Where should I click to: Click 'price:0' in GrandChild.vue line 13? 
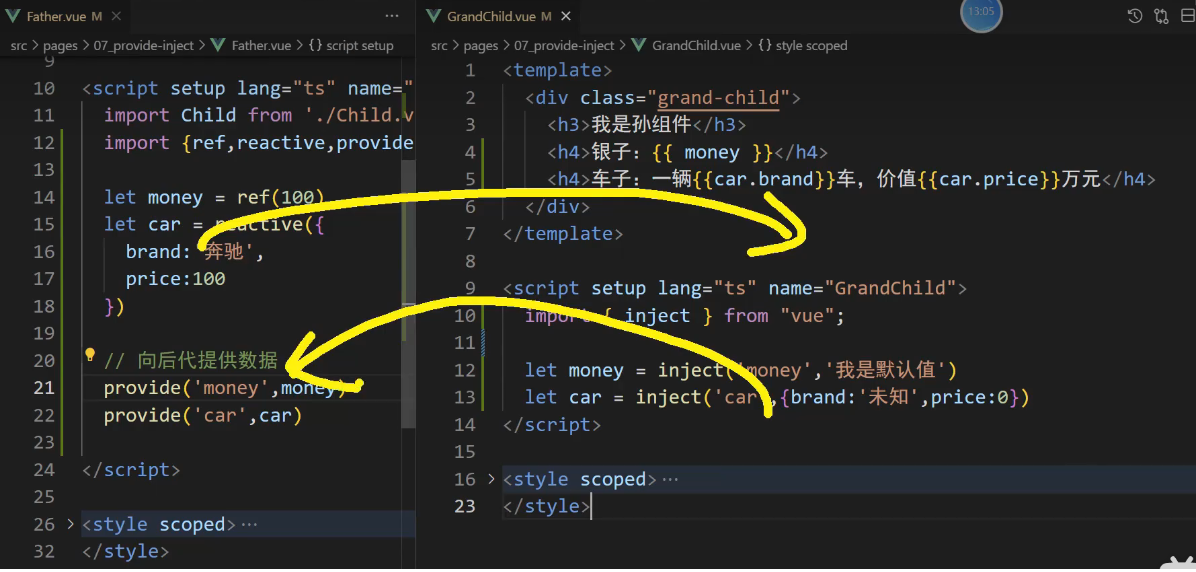point(970,398)
